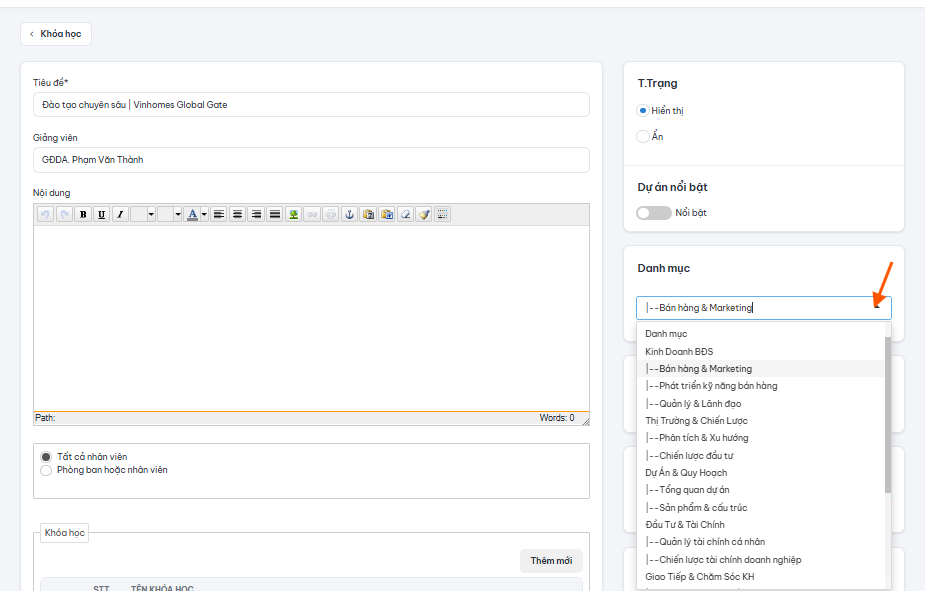Choose Quản lý & Lãnh đạo option
This screenshot has width=925, height=591.
point(761,403)
